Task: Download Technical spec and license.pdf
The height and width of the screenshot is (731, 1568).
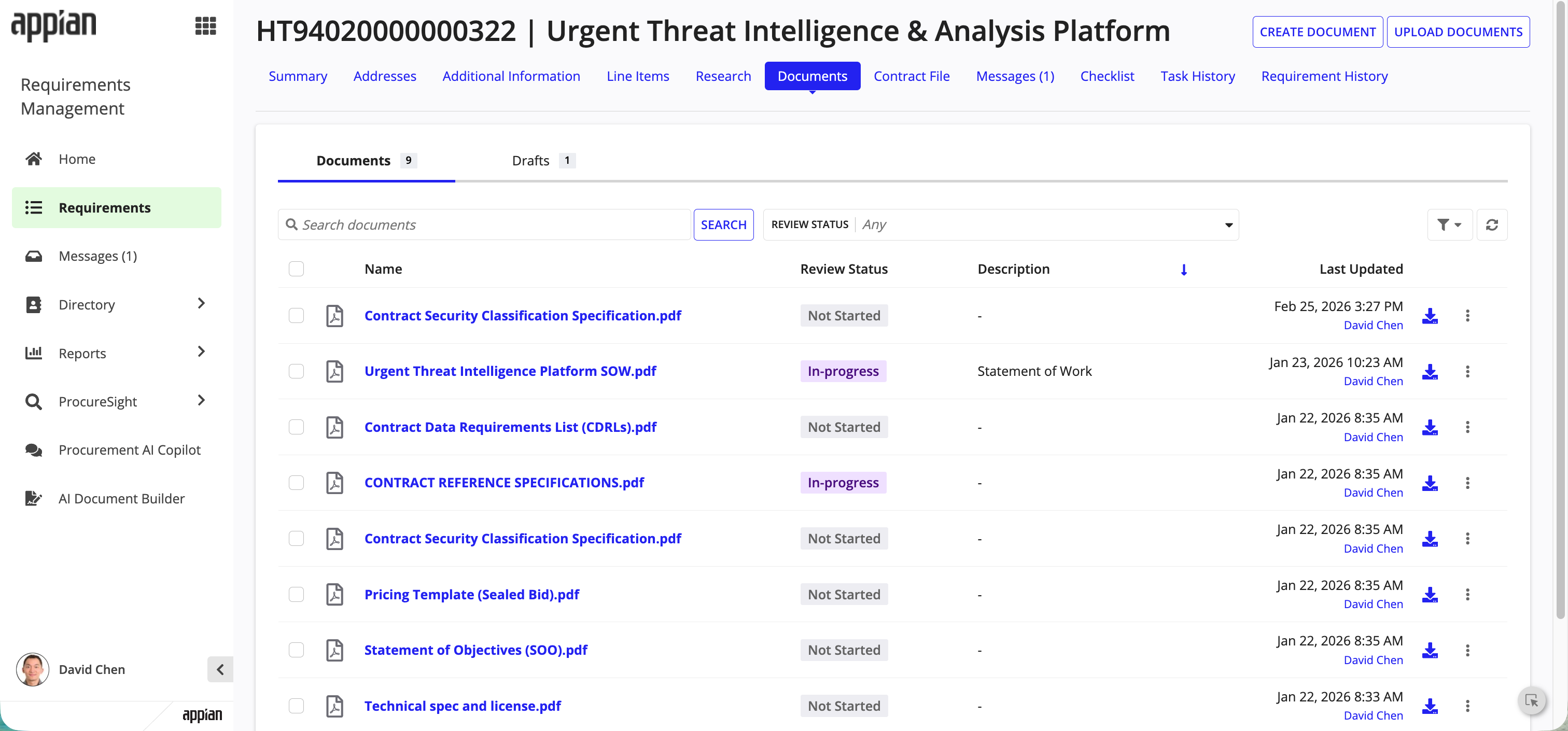Action: (x=1430, y=706)
